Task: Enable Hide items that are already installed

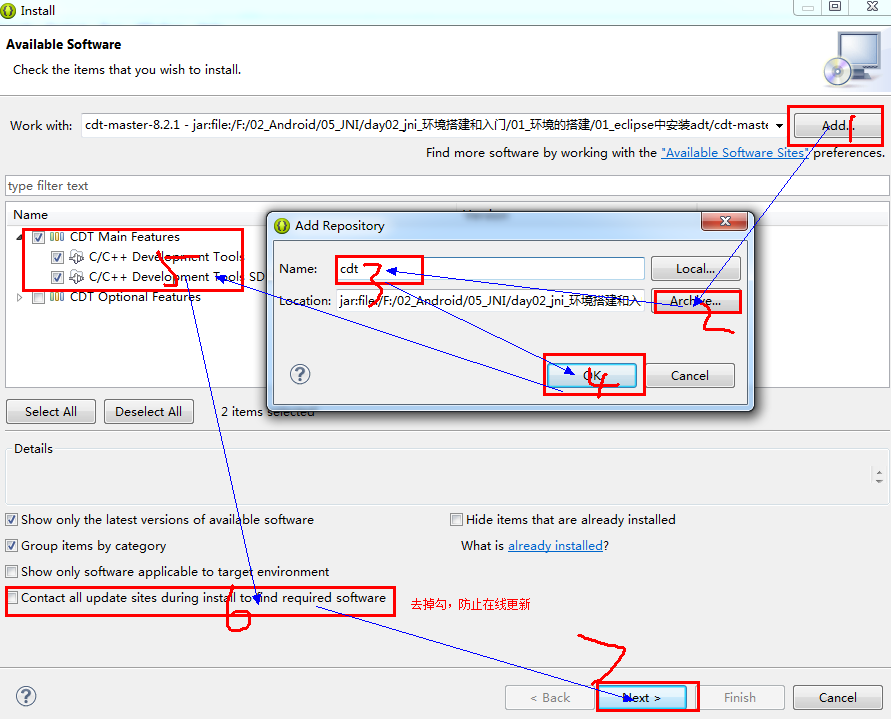Action: (456, 519)
